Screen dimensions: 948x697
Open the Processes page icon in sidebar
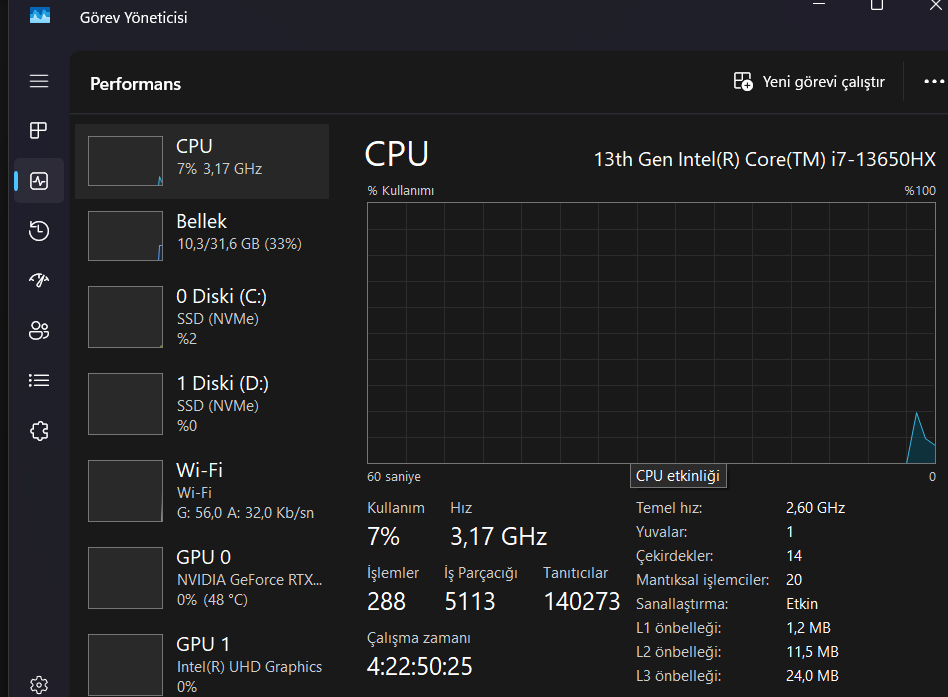coord(39,131)
